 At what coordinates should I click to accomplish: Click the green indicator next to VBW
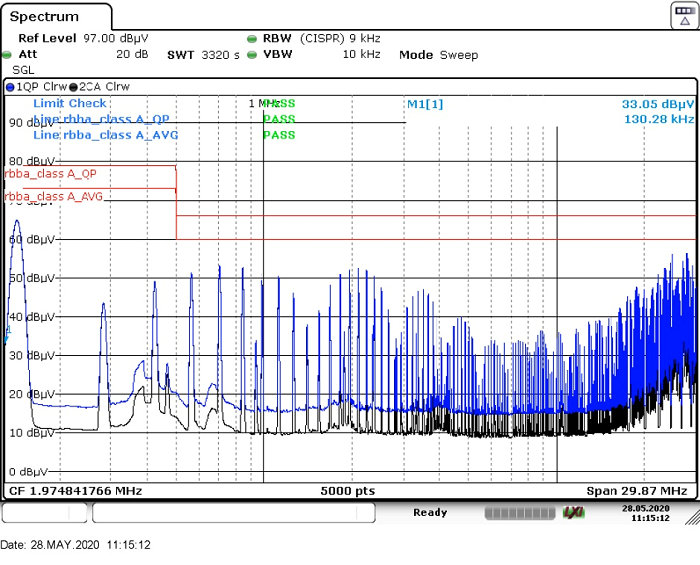click(x=252, y=55)
